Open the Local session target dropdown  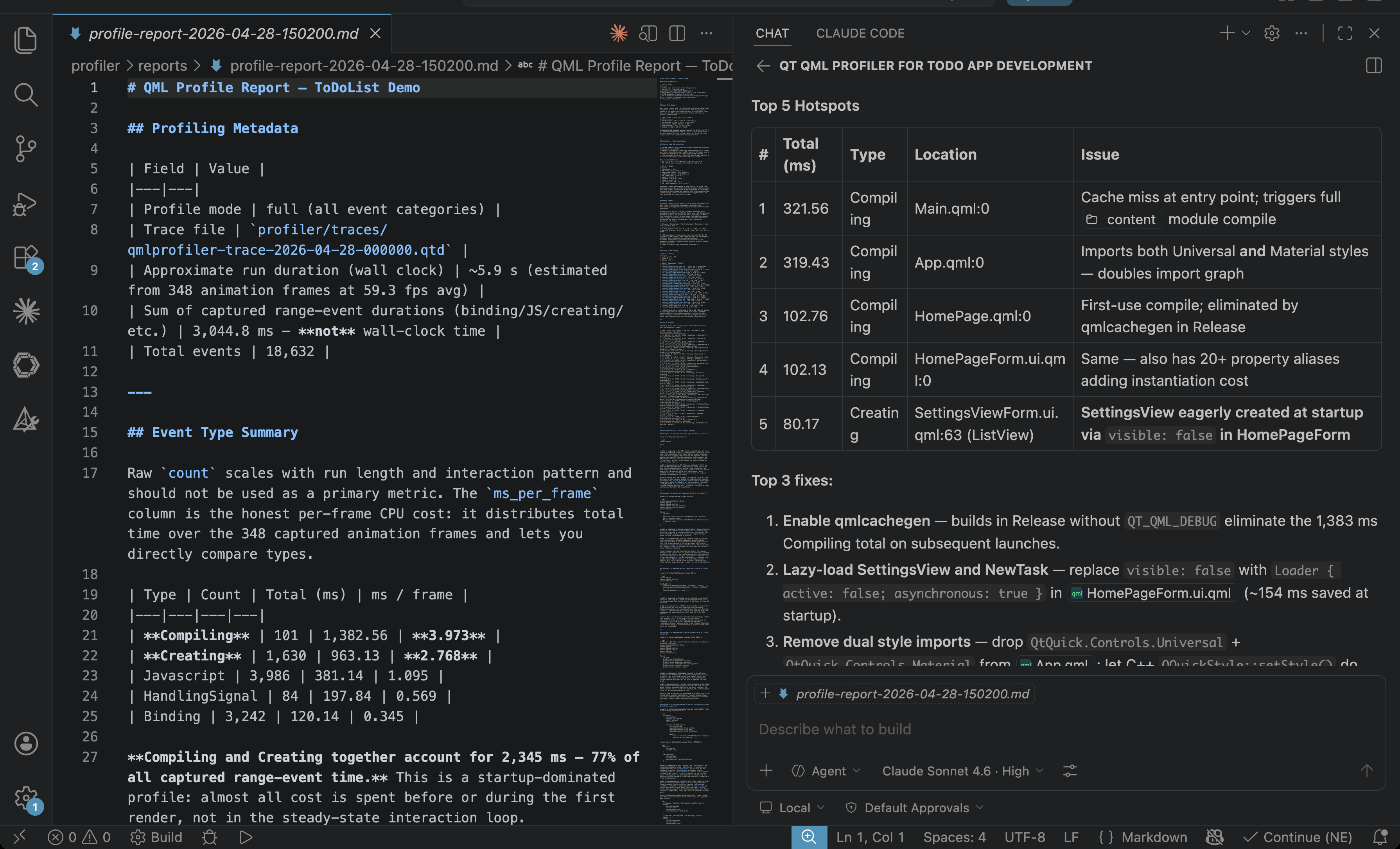coord(792,808)
